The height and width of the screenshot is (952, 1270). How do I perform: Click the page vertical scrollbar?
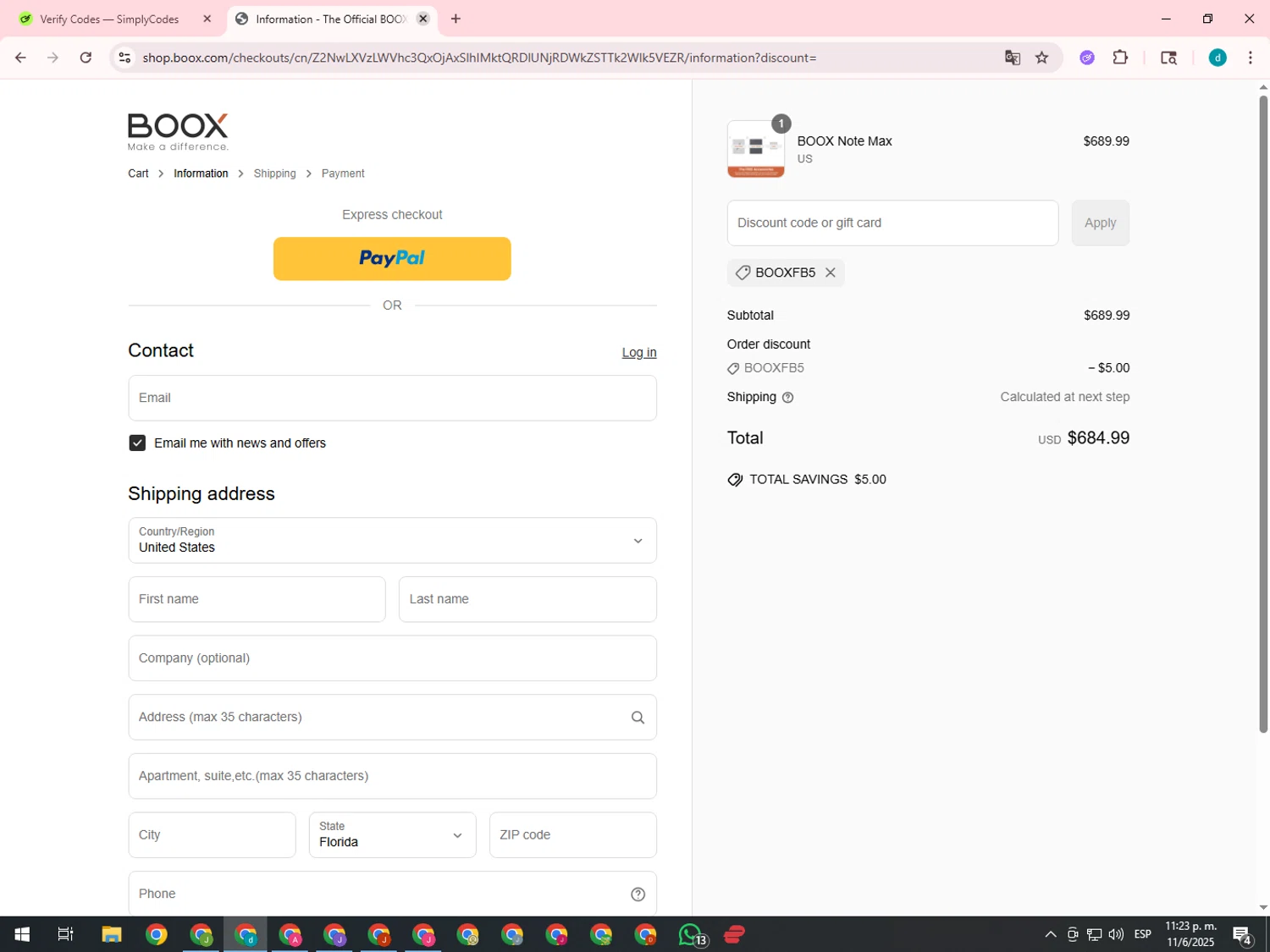1263,415
